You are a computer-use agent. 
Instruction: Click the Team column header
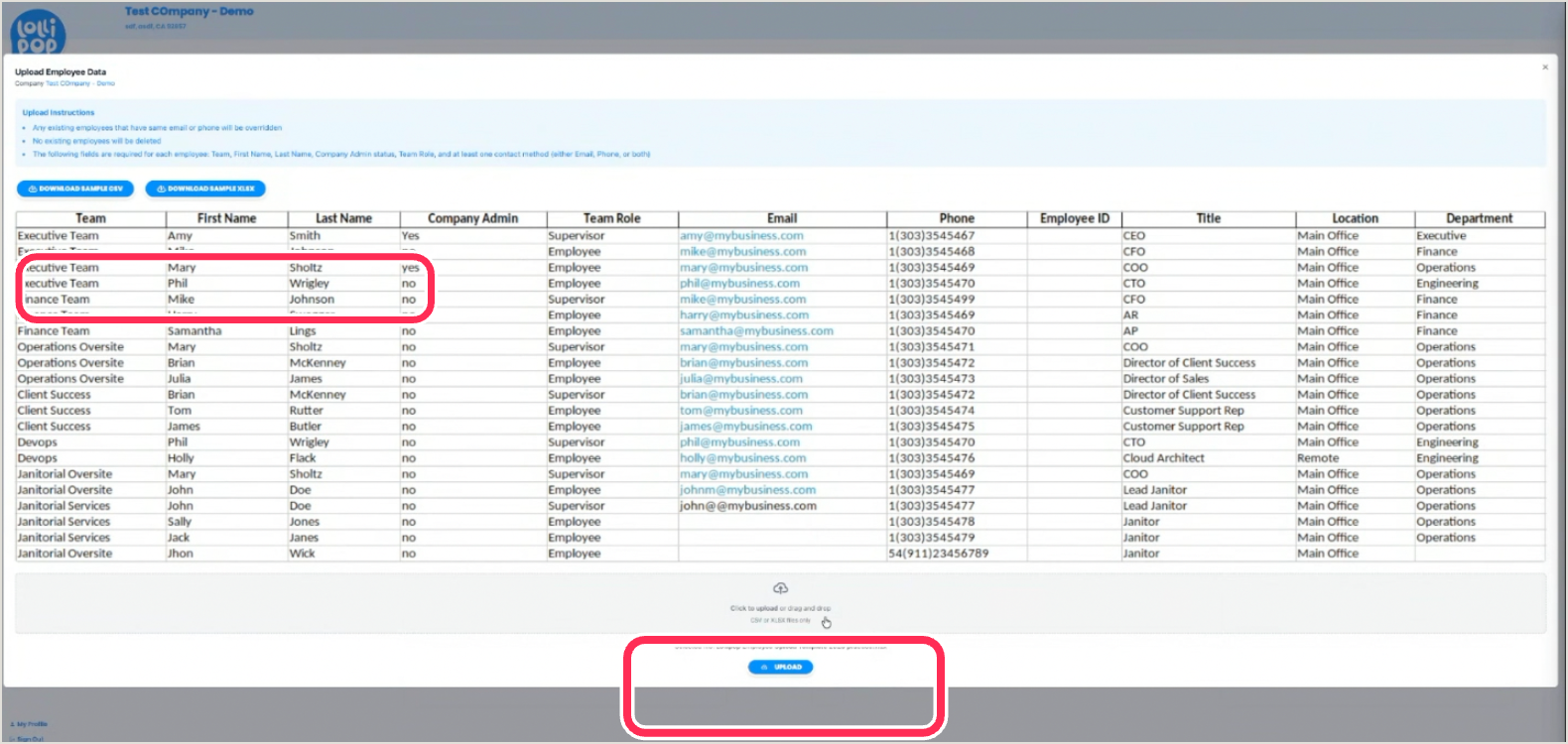(90, 218)
